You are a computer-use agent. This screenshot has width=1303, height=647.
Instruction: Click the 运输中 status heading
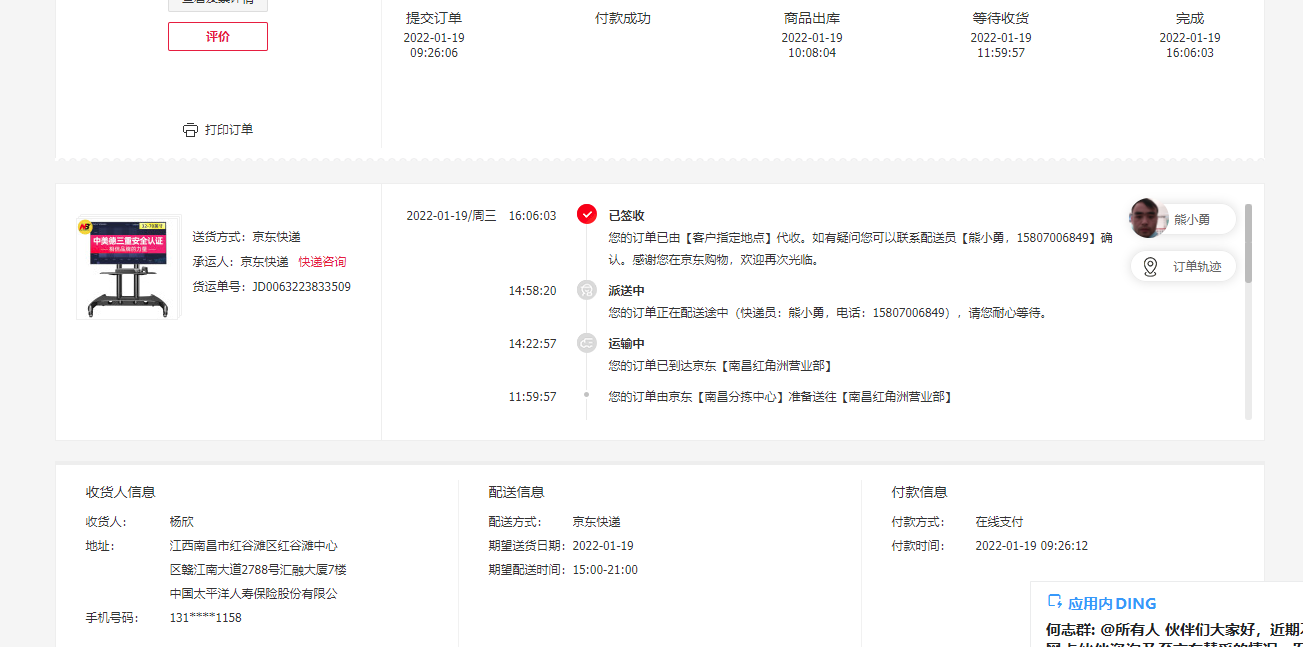pos(626,344)
